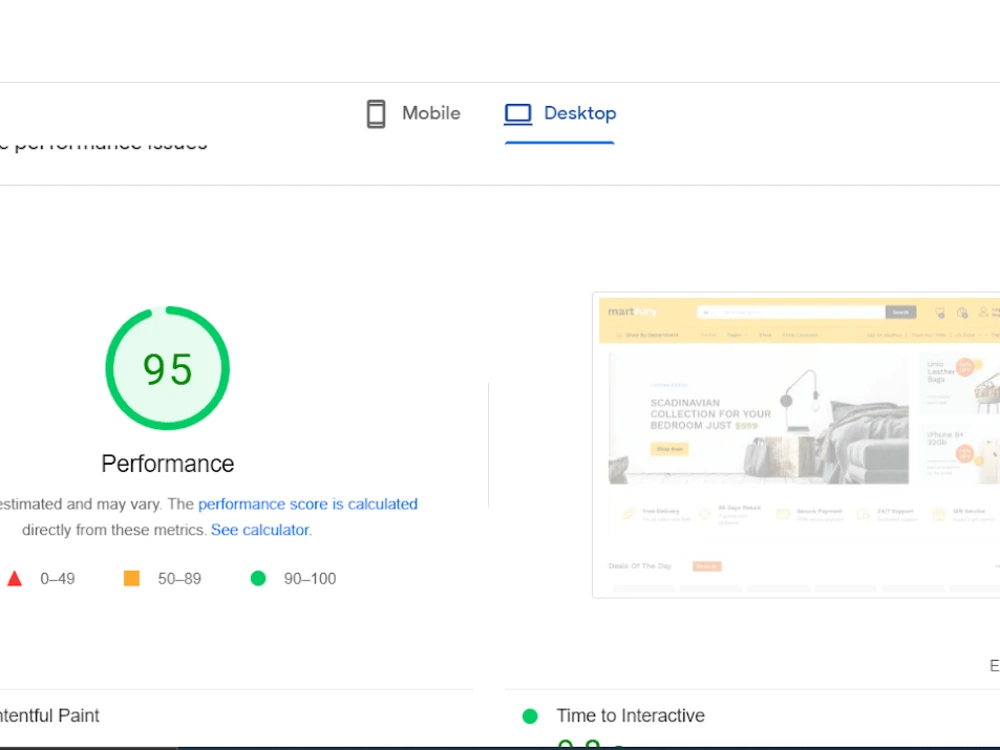
Task: Click the red triangle 0–49 legend icon
Action: click(x=15, y=578)
